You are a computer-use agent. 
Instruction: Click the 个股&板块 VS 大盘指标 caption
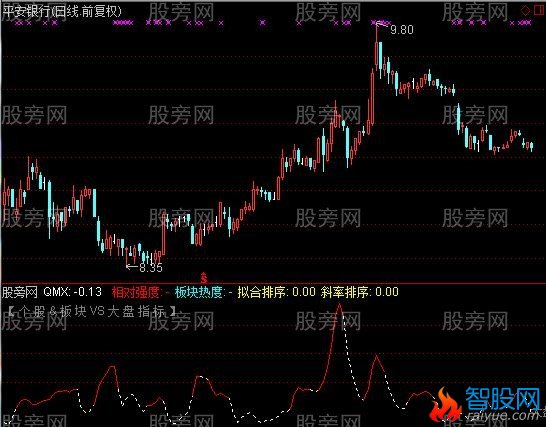(x=93, y=311)
